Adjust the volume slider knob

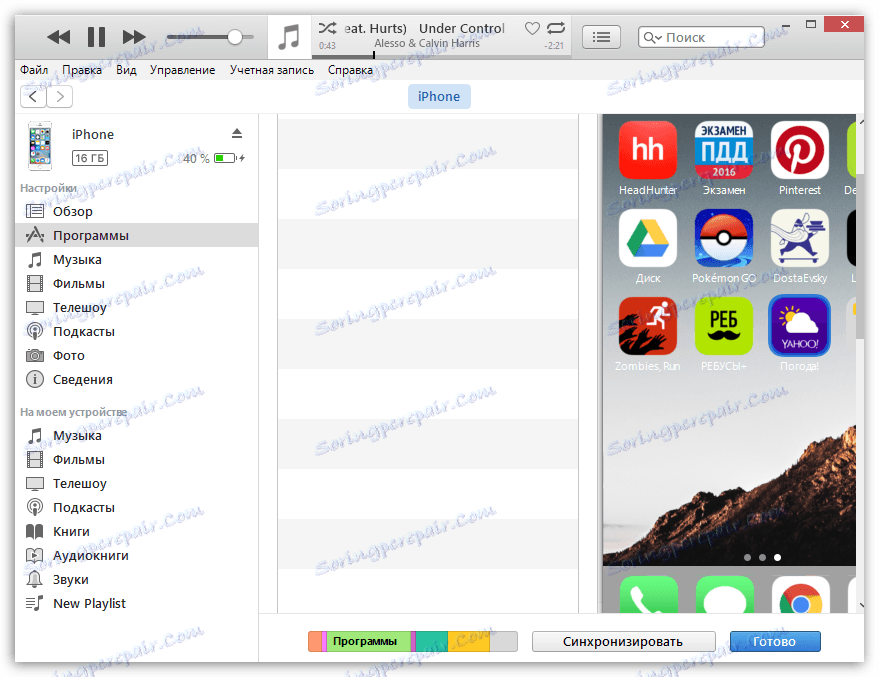point(235,37)
